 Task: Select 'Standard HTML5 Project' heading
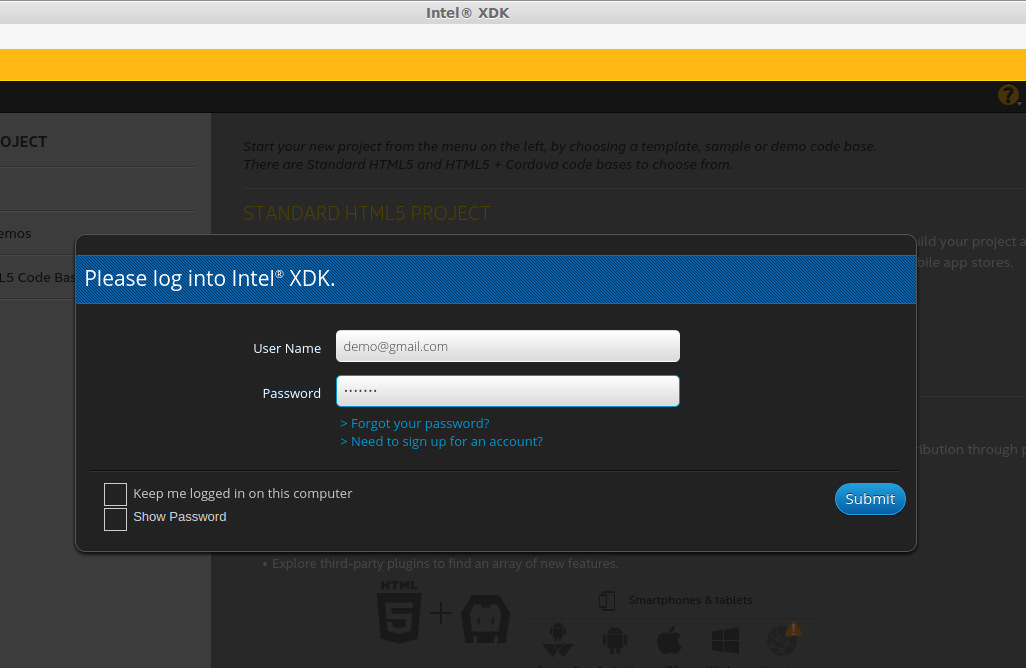[366, 213]
